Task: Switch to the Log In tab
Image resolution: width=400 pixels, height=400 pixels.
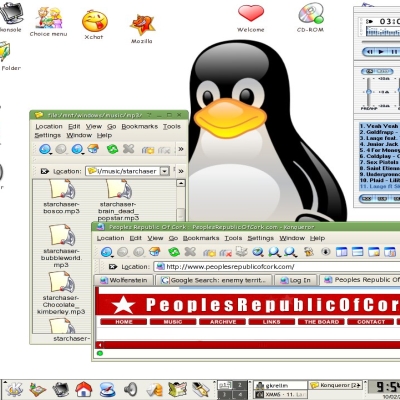Action: click(295, 280)
